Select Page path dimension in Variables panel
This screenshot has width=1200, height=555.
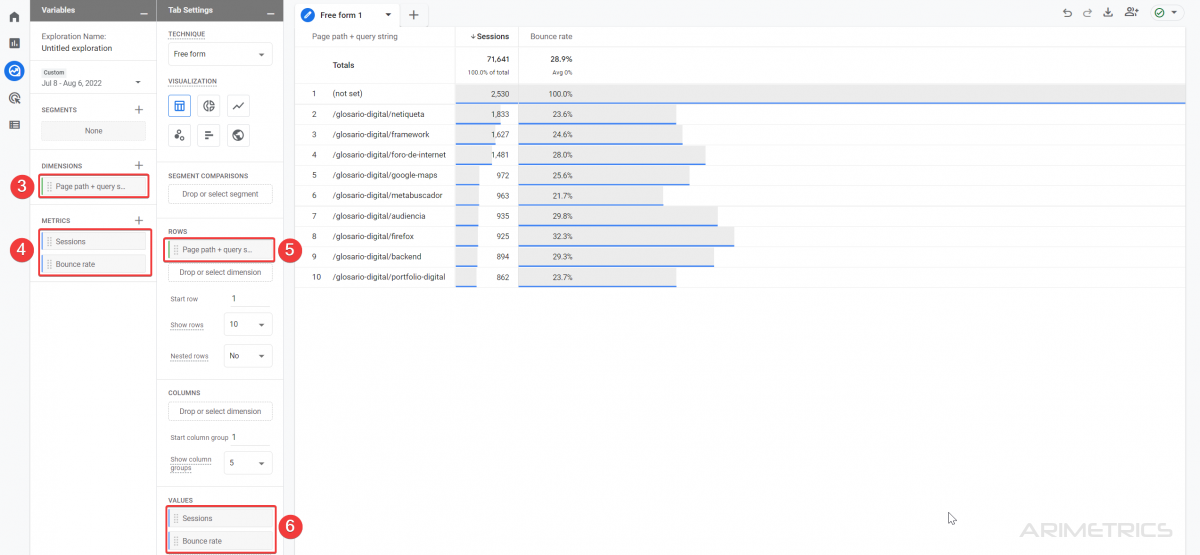[x=94, y=186]
